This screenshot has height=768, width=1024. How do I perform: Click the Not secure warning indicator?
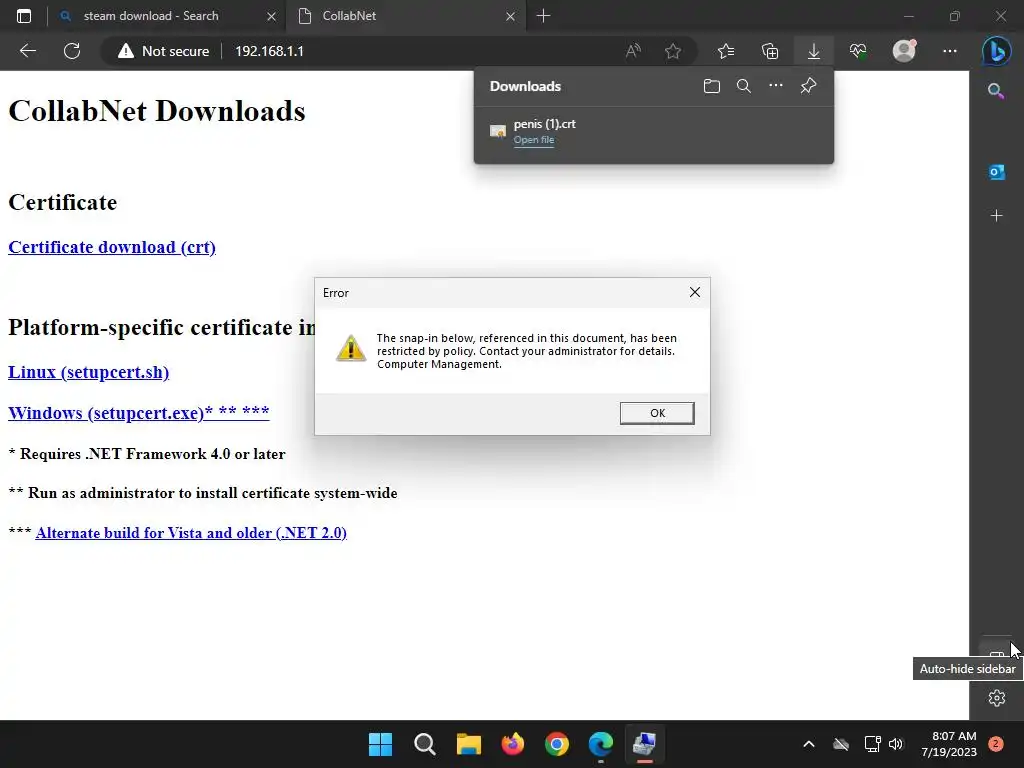164,51
